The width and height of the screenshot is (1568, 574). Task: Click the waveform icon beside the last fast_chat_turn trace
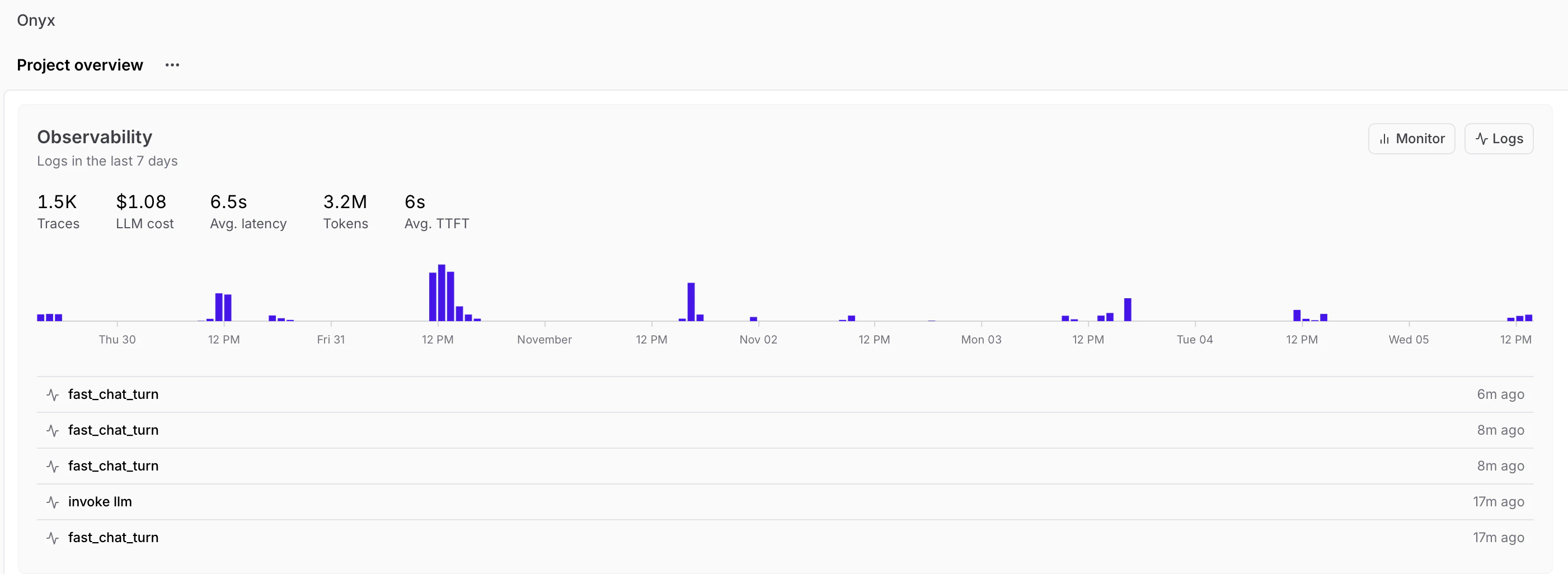click(x=53, y=538)
